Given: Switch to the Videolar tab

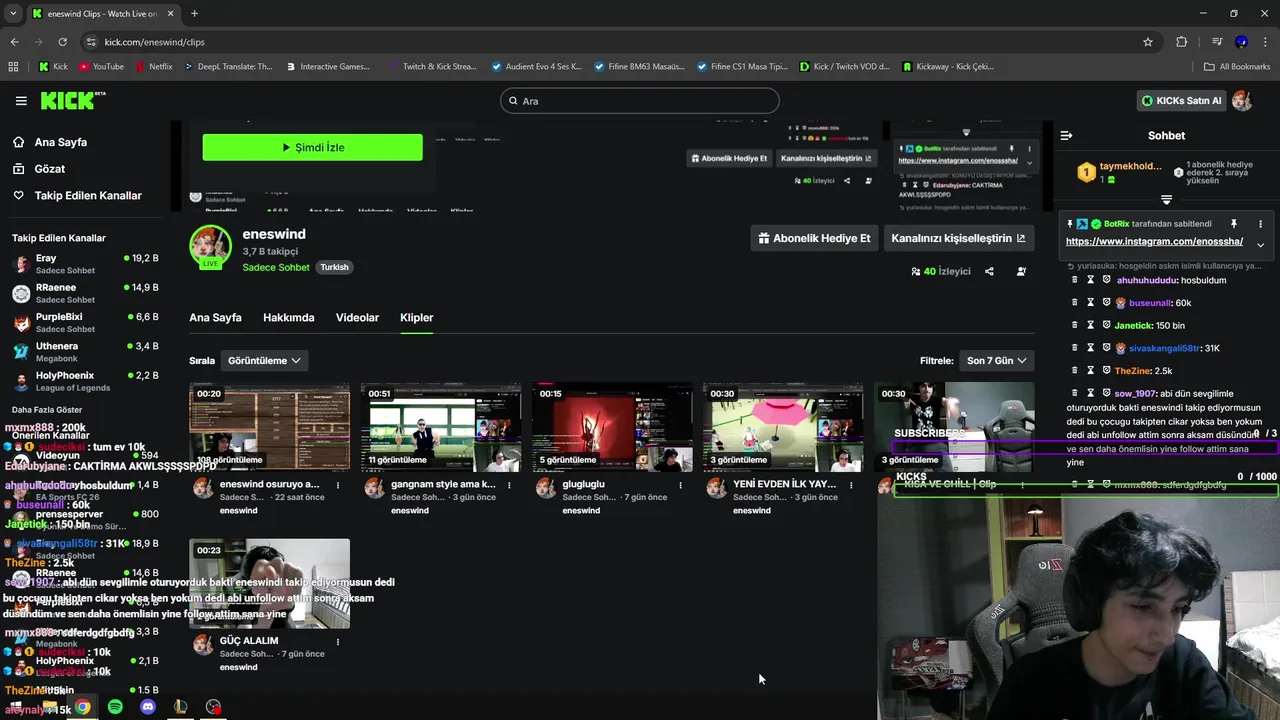Looking at the screenshot, I should click(357, 318).
